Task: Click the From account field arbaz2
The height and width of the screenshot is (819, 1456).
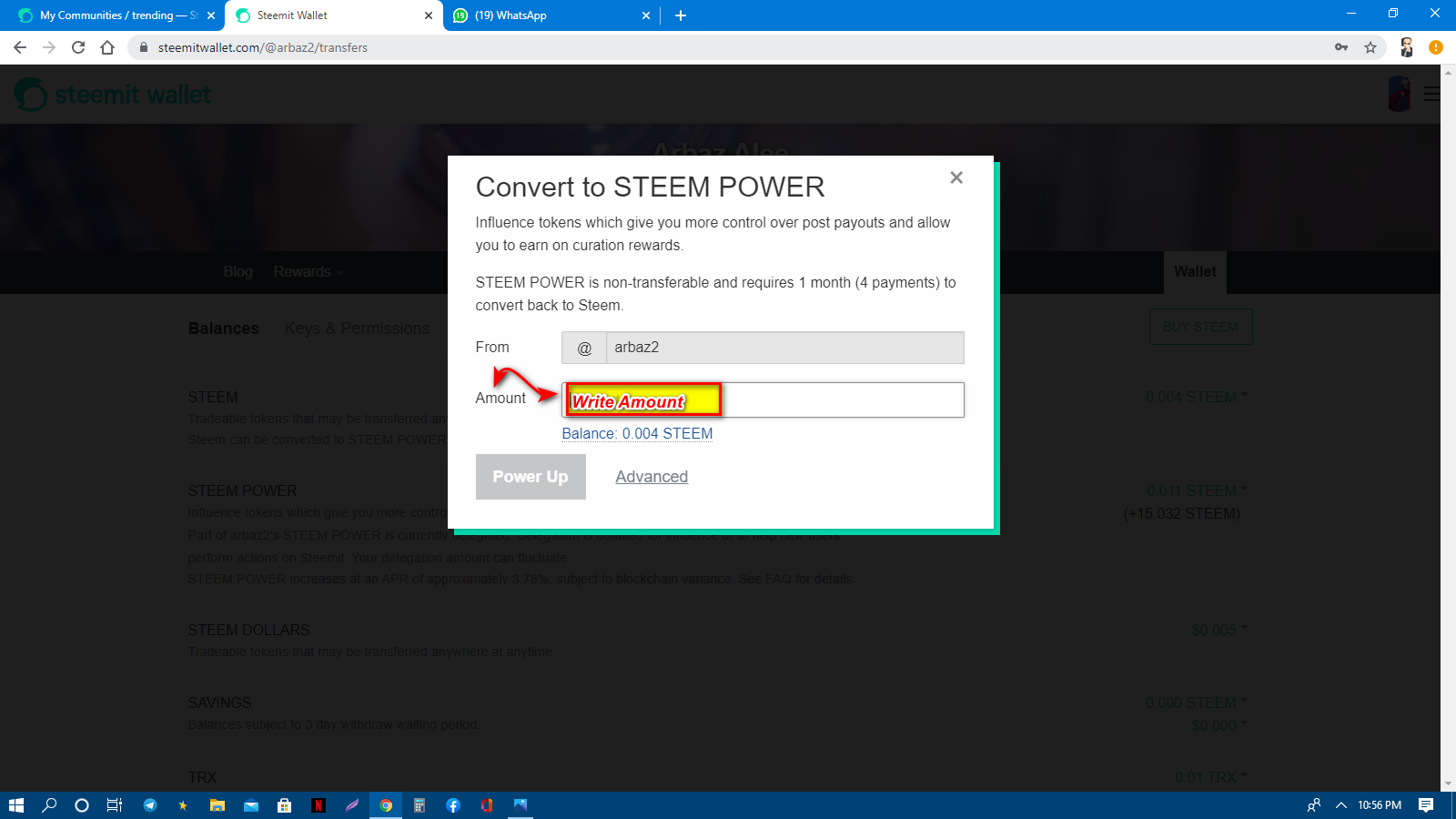Action: pos(784,348)
